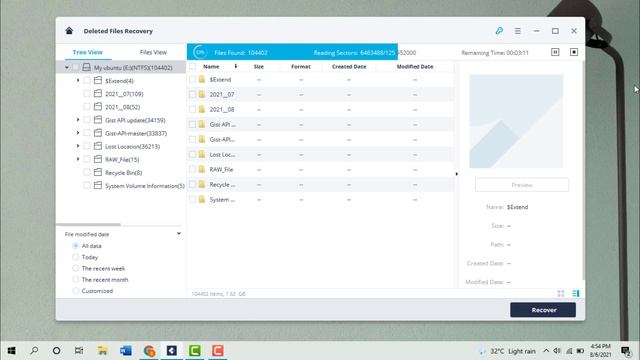Click the $Extend folder icon in list
Screen dimensions: 640x360
pyautogui.click(x=202, y=79)
